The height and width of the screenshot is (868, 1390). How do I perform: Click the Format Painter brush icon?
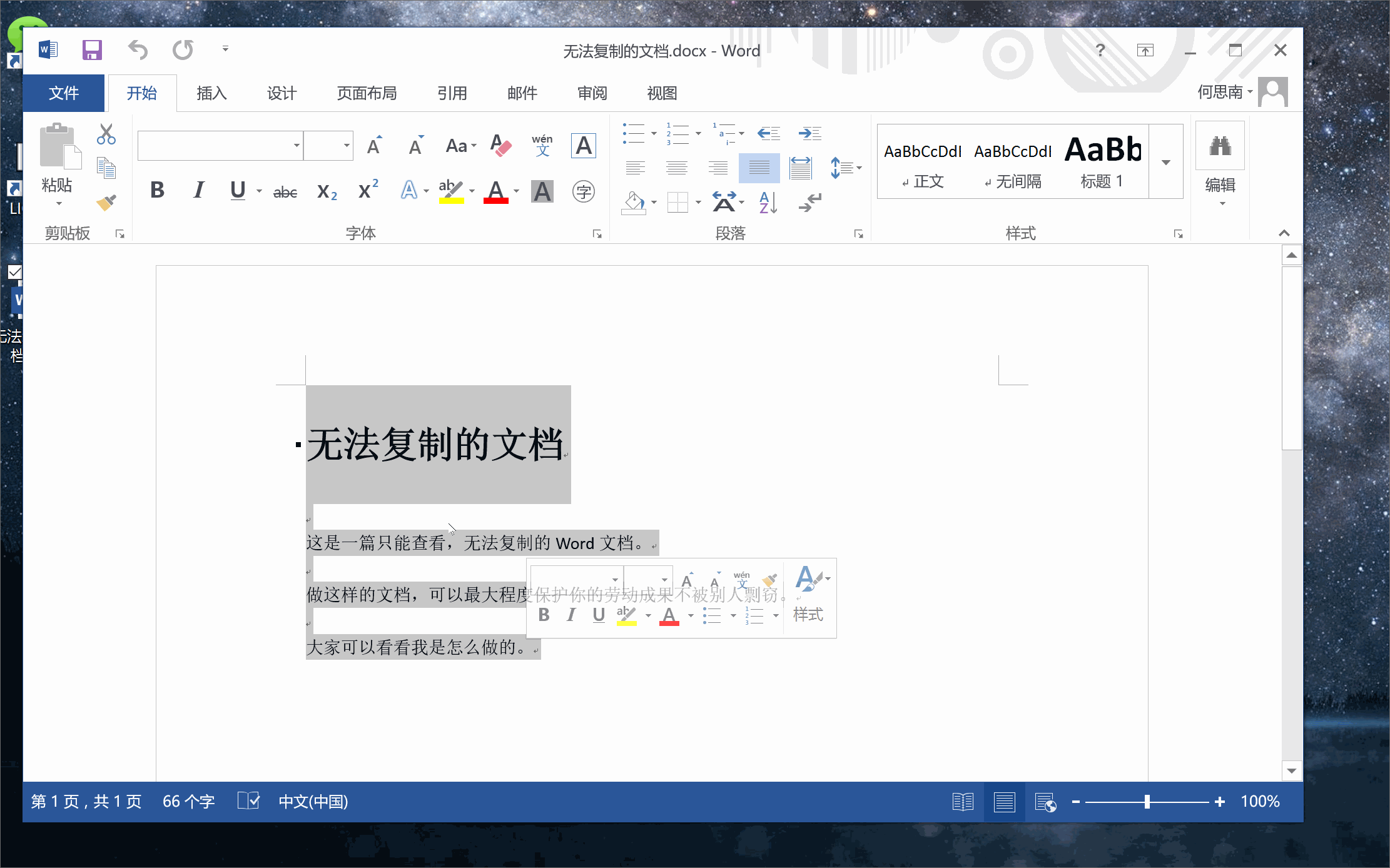point(106,203)
